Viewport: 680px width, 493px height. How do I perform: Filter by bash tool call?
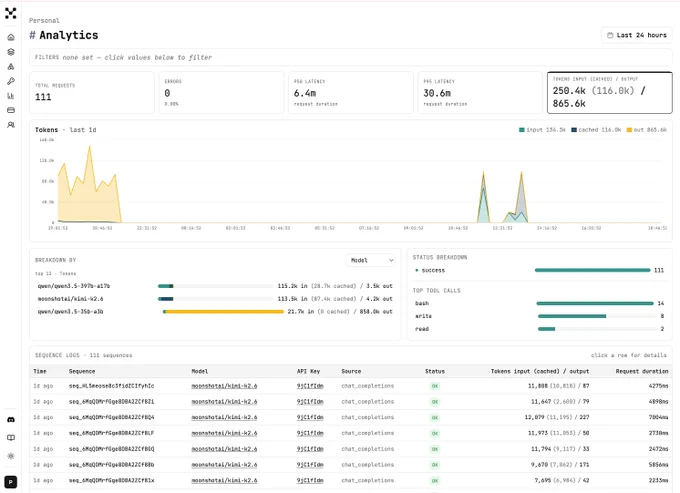click(422, 303)
